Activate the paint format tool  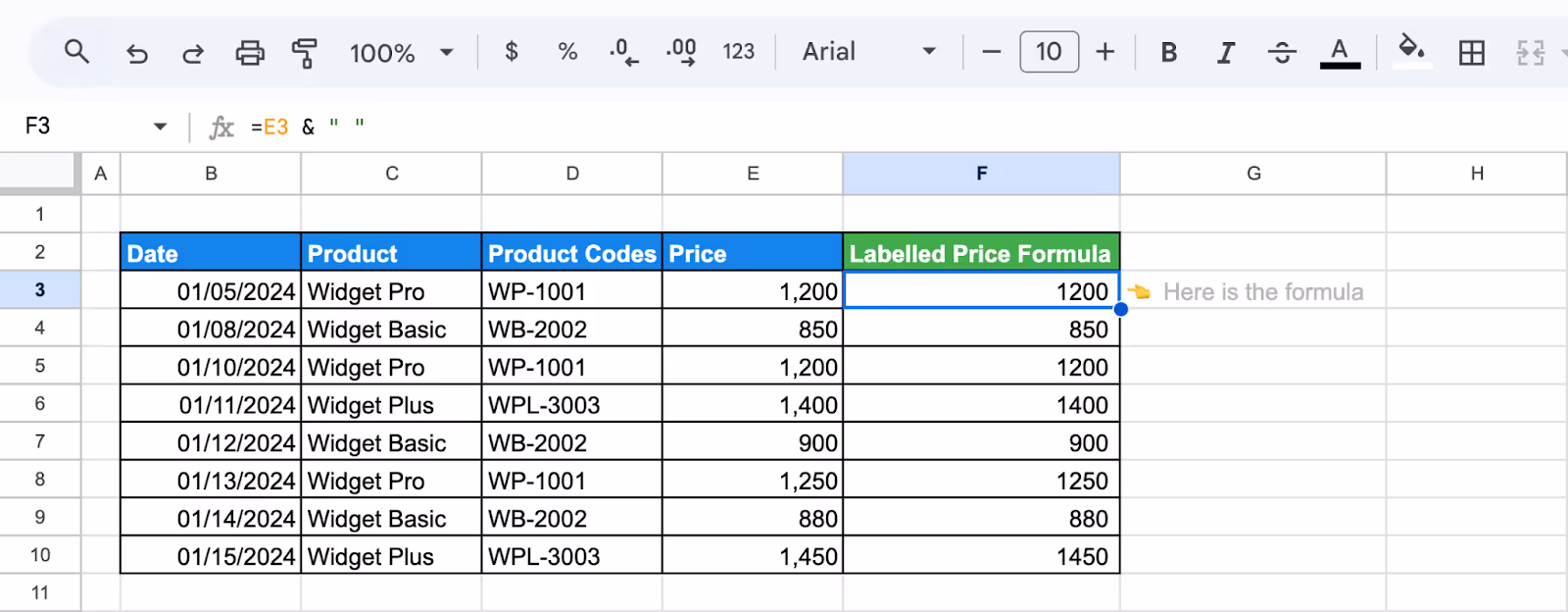[305, 53]
